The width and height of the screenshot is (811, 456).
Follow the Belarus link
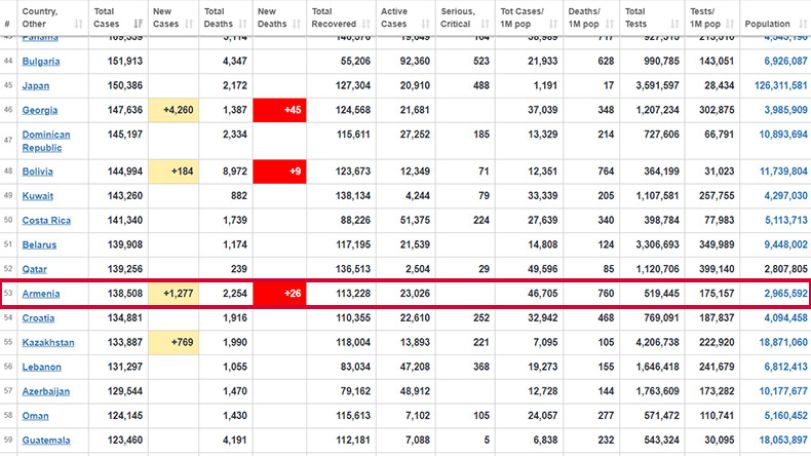(x=39, y=245)
